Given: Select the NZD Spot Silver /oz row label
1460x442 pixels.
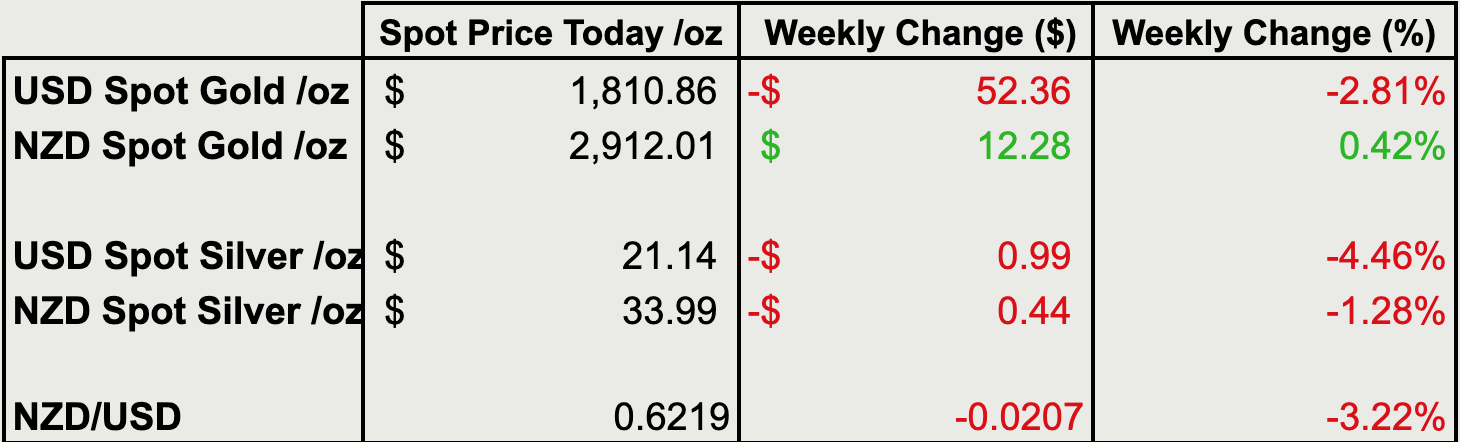Looking at the screenshot, I should 187,312.
